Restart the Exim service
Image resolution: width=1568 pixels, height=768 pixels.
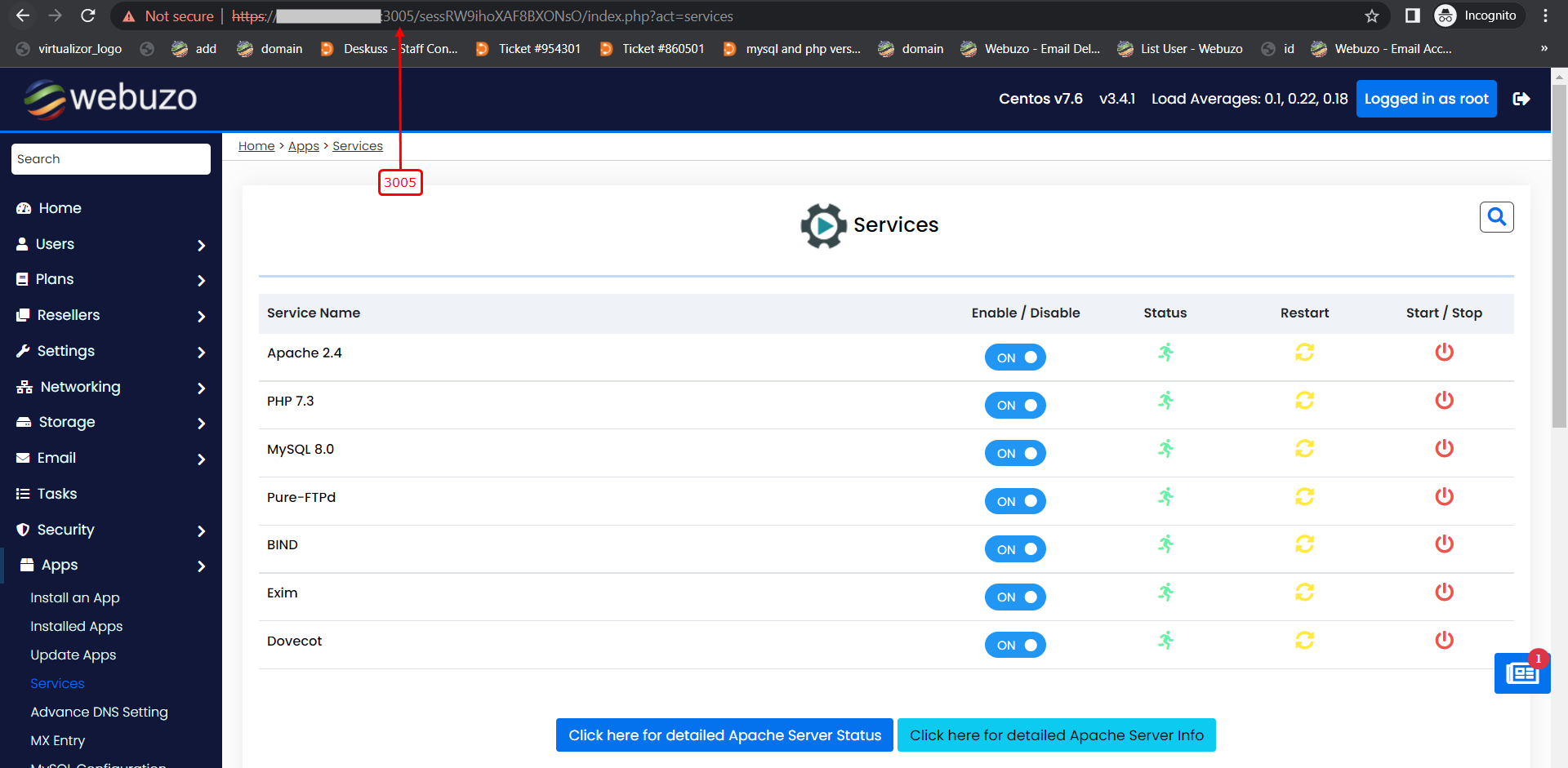tap(1304, 593)
